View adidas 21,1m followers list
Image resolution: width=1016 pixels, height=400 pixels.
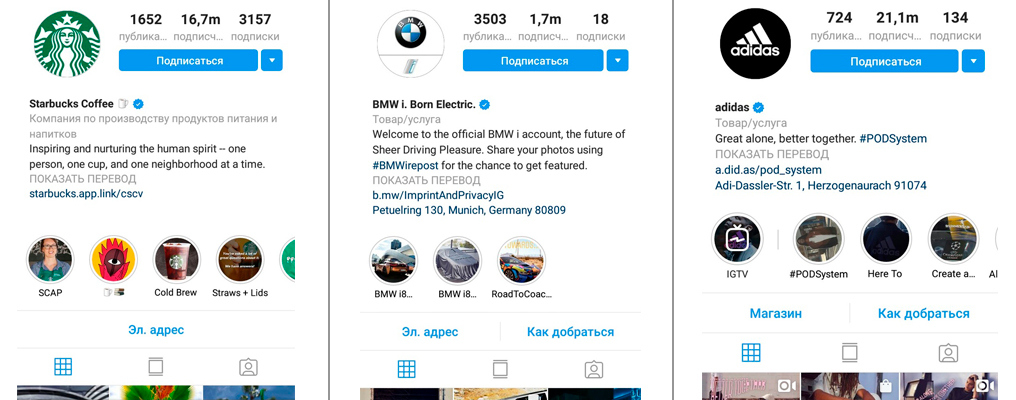tap(899, 26)
